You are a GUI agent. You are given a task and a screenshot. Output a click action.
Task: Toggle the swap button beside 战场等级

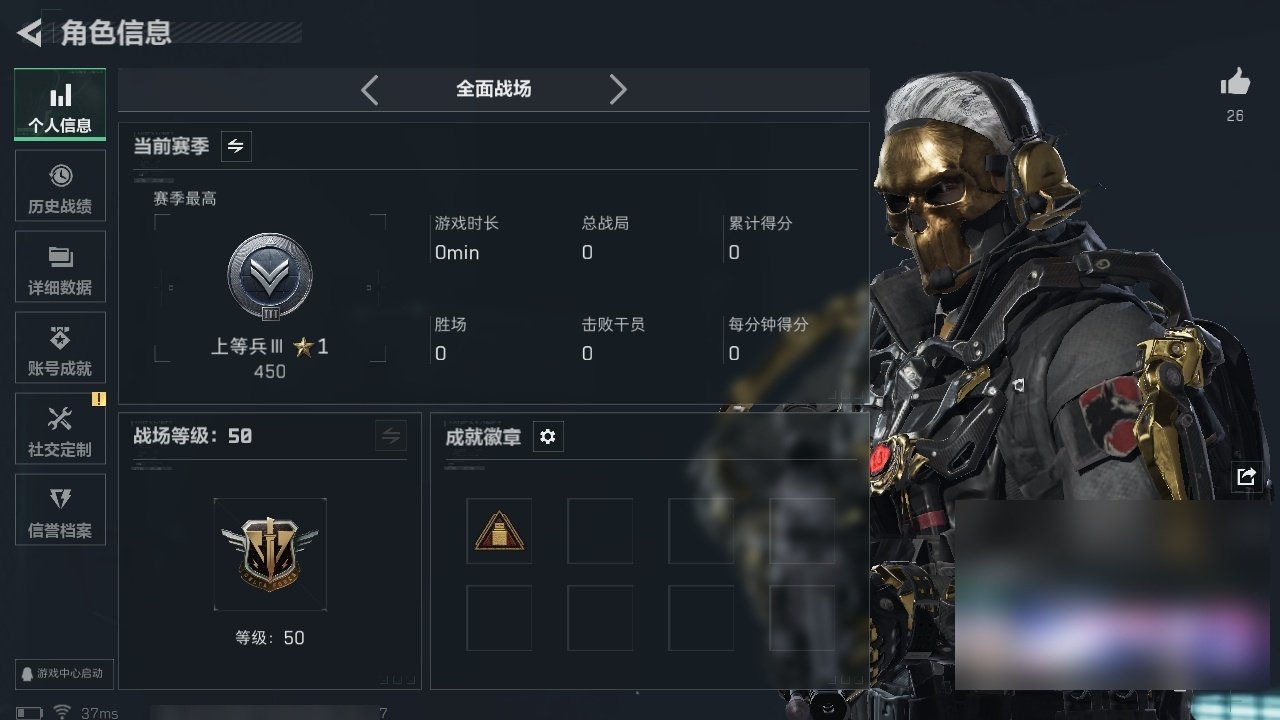click(391, 436)
